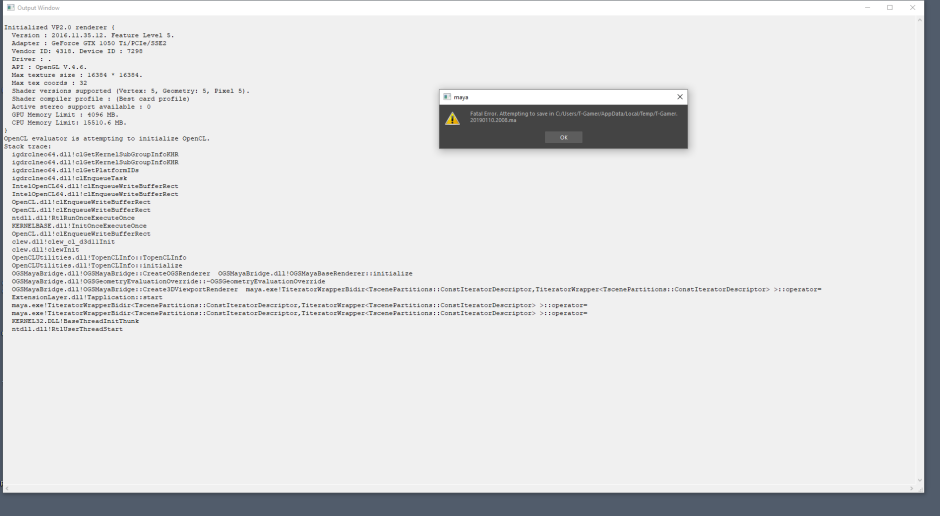Click the horizontal scrollbar right arrow
The width and height of the screenshot is (940, 516).
click(x=912, y=487)
